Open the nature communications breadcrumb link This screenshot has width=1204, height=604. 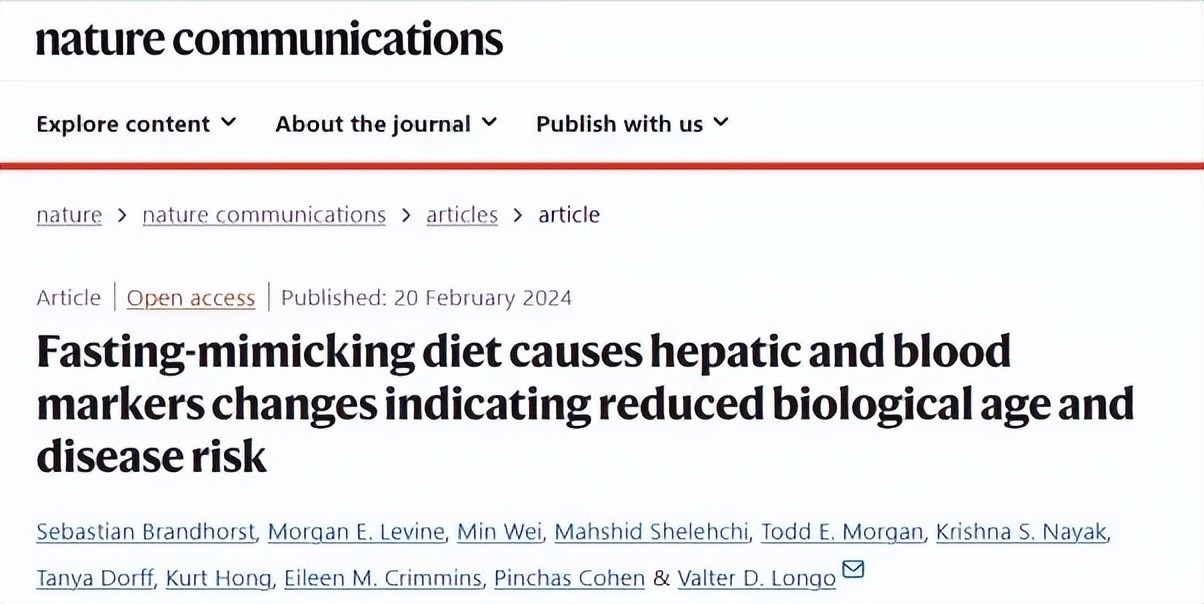[x=264, y=215]
